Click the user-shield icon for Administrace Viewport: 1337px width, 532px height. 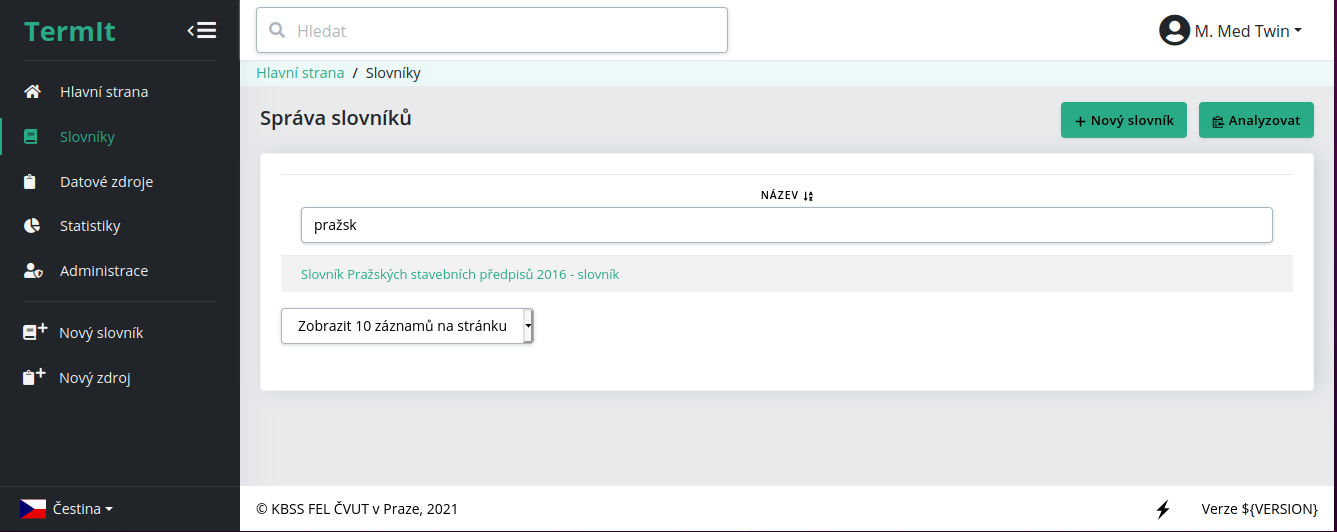click(x=33, y=271)
